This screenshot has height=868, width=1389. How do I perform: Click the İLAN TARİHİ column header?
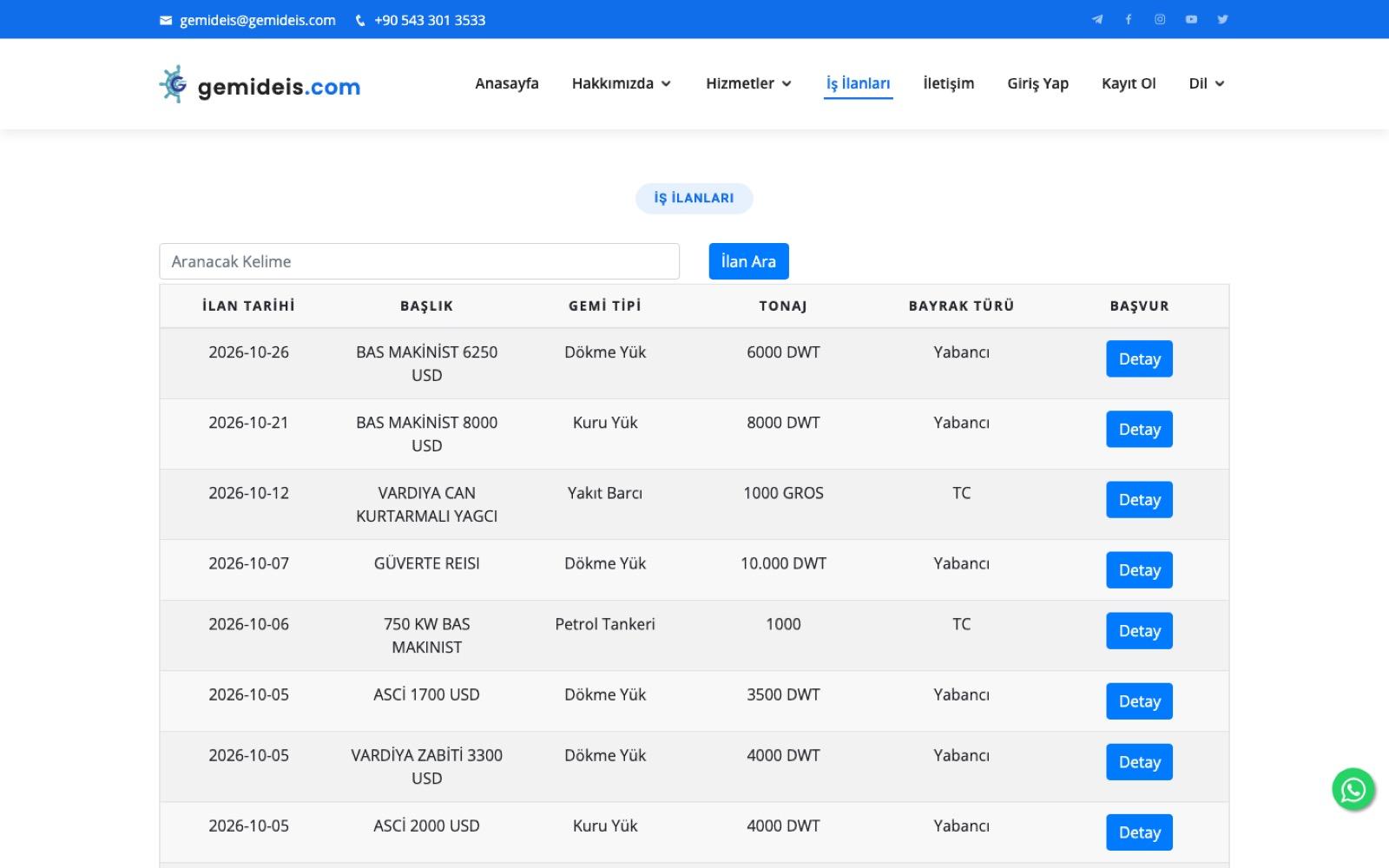[248, 306]
